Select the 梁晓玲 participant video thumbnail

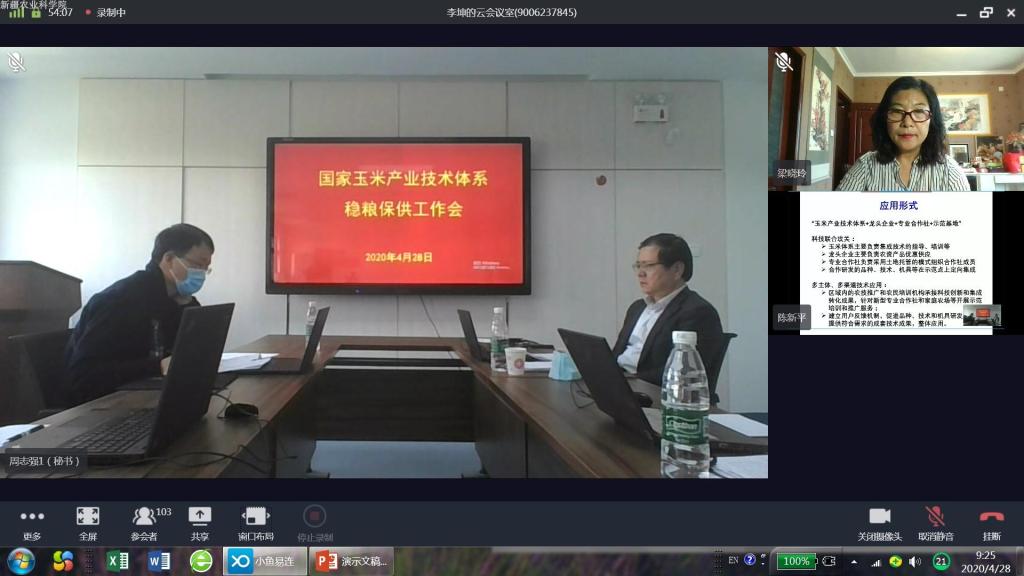point(896,120)
